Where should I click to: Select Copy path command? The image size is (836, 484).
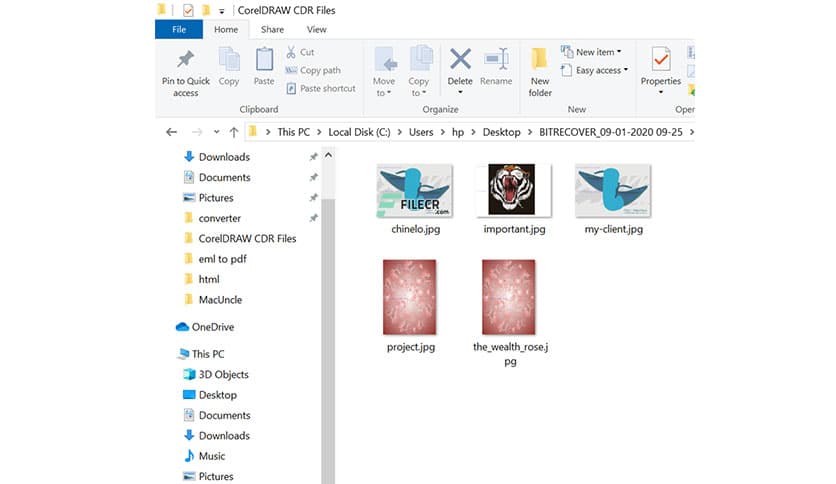pyautogui.click(x=313, y=70)
